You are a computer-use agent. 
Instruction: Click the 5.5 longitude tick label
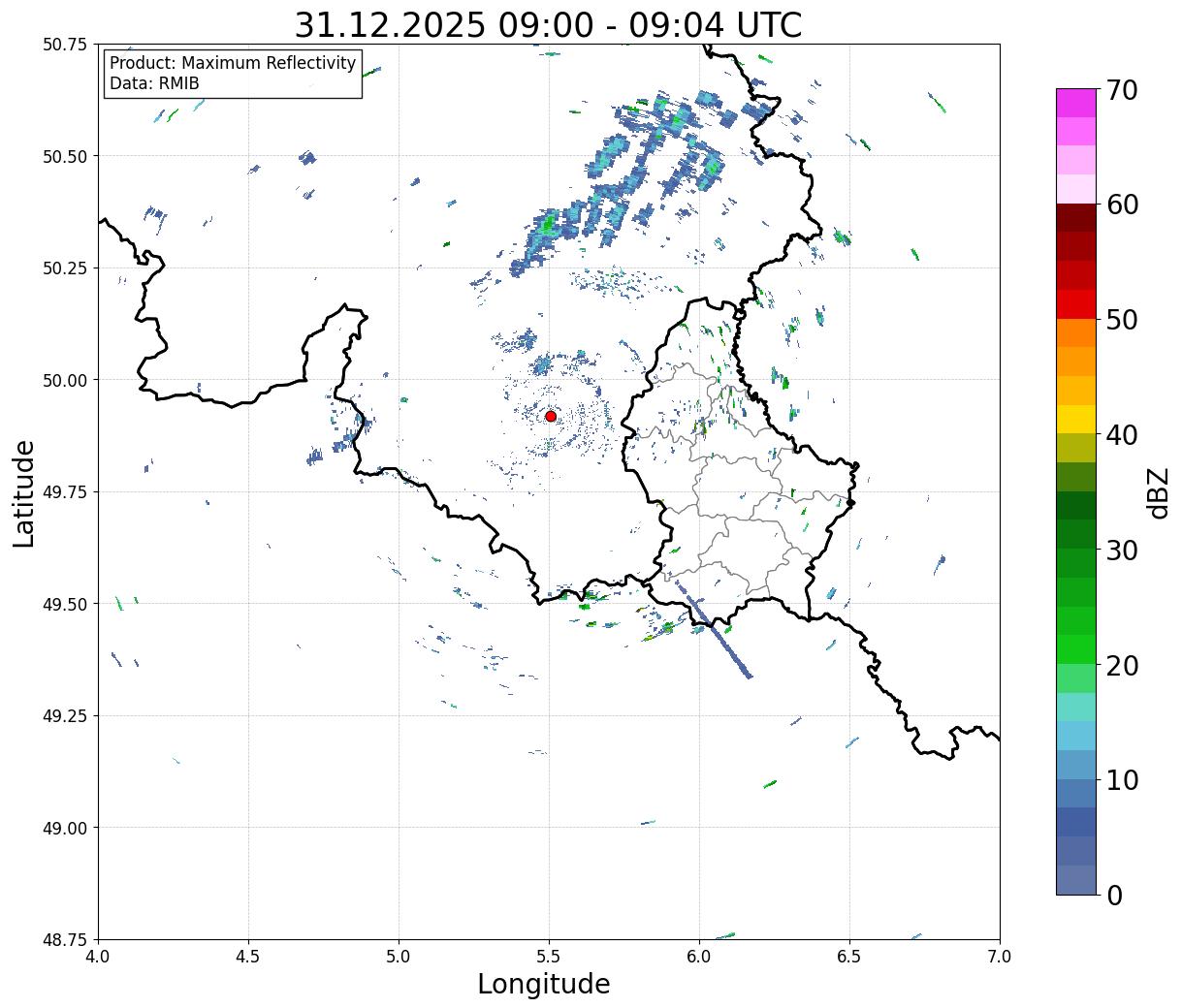pos(549,957)
